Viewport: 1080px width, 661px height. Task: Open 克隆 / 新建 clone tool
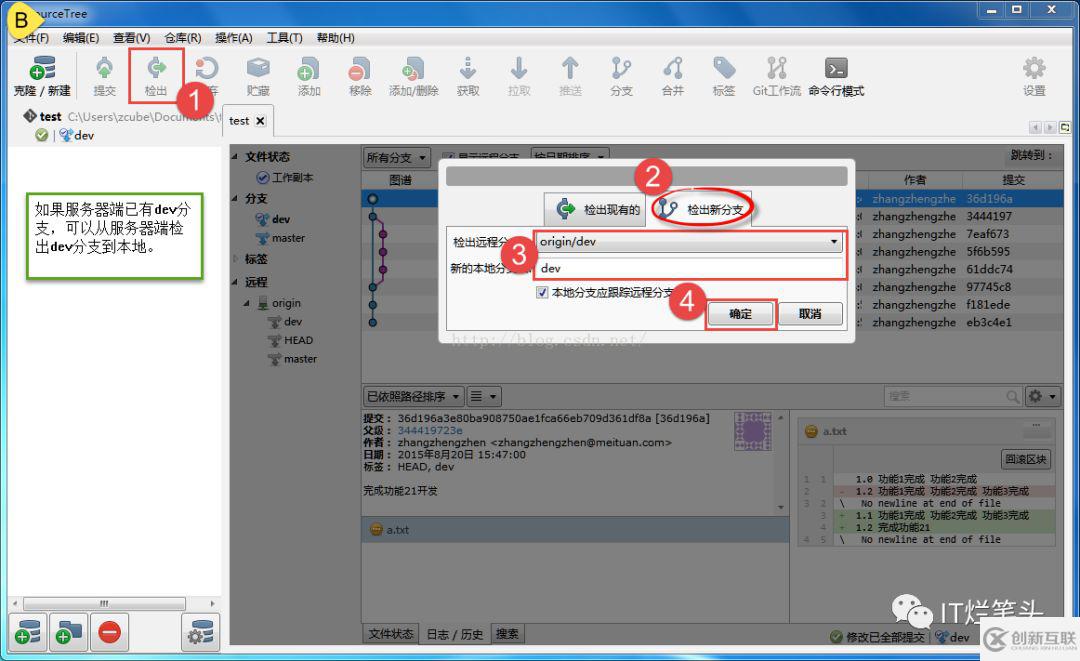pos(42,76)
